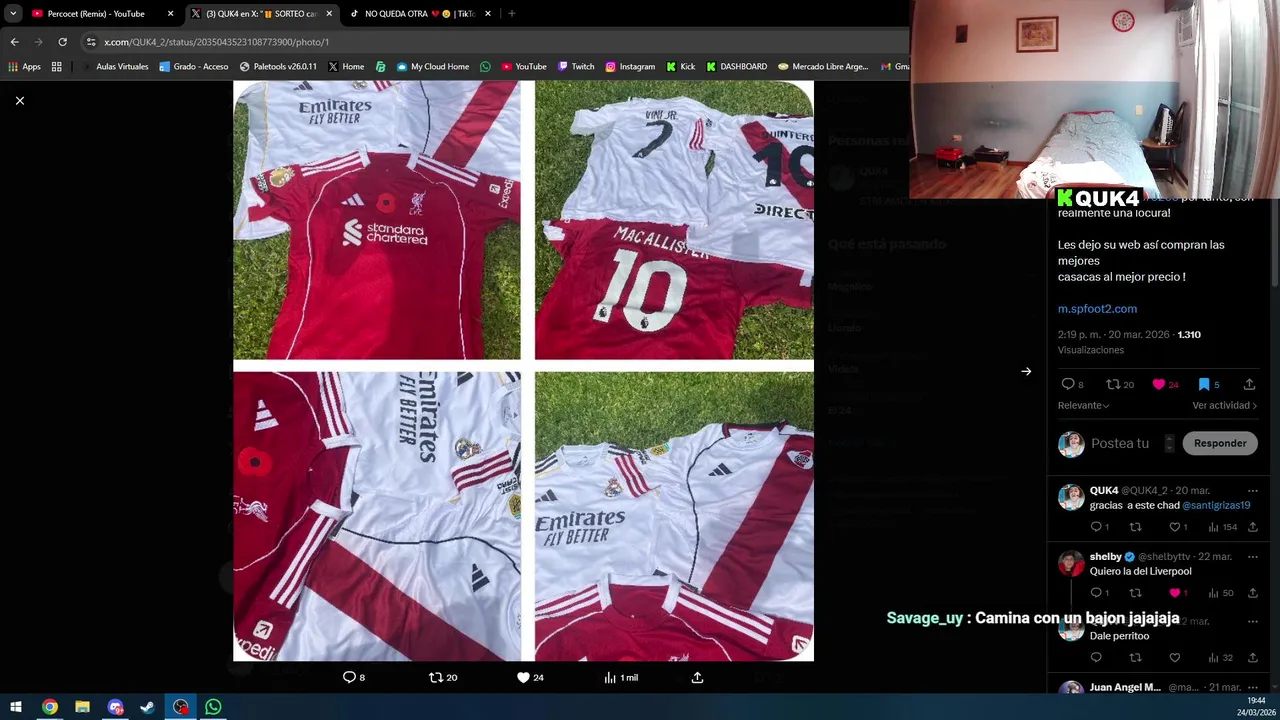Open the reply icon below the photo
This screenshot has width=1280, height=720.
[x=349, y=677]
